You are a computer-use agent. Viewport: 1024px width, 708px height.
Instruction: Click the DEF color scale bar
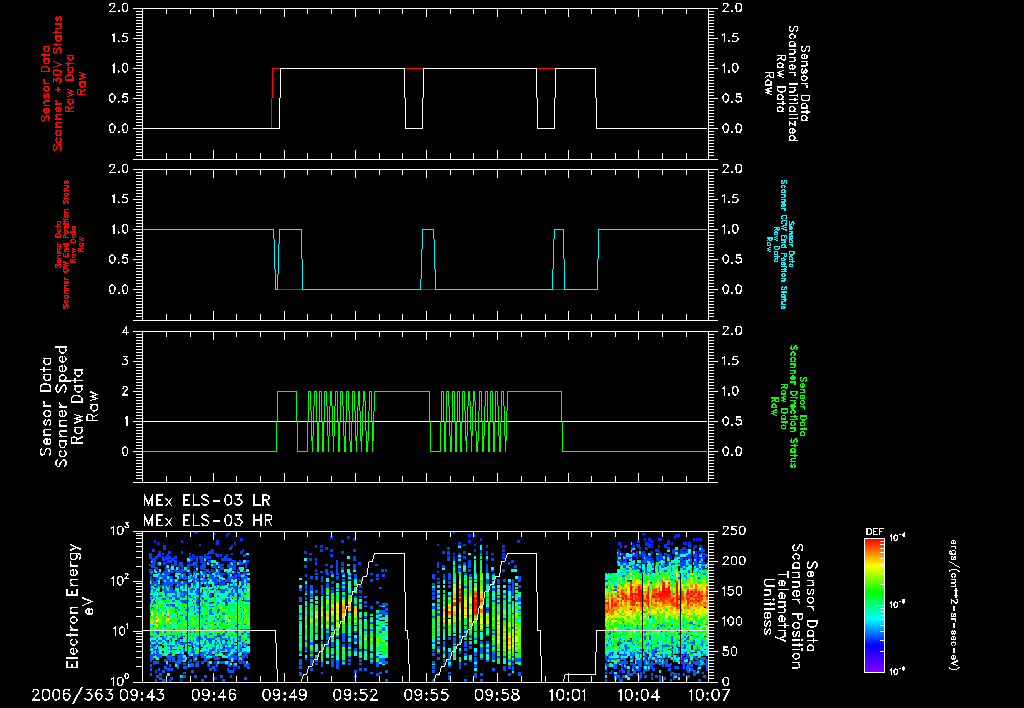coord(874,604)
